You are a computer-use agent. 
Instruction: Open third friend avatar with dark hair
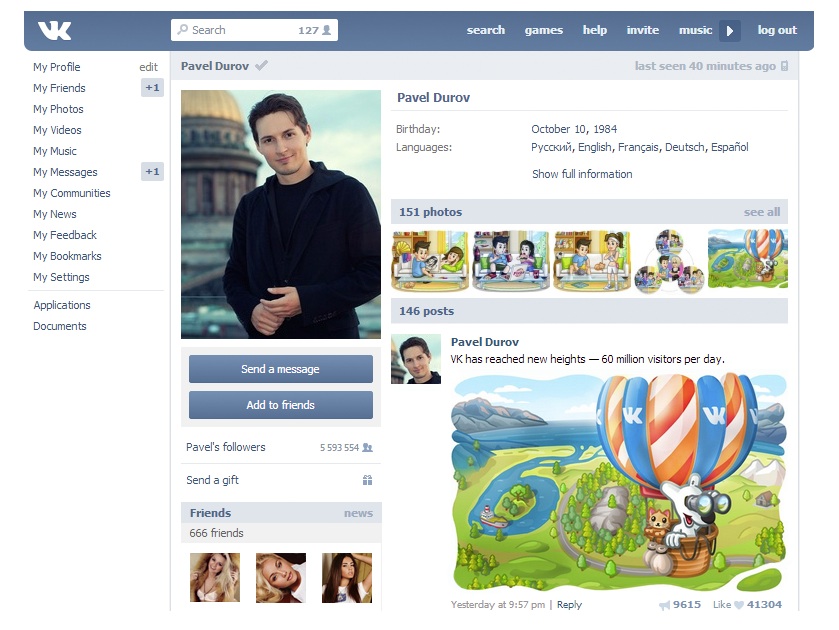pyautogui.click(x=347, y=578)
